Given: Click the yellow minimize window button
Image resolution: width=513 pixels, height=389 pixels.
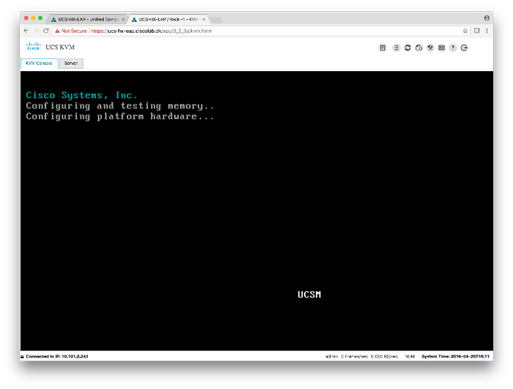Looking at the screenshot, I should pyautogui.click(x=33, y=18).
